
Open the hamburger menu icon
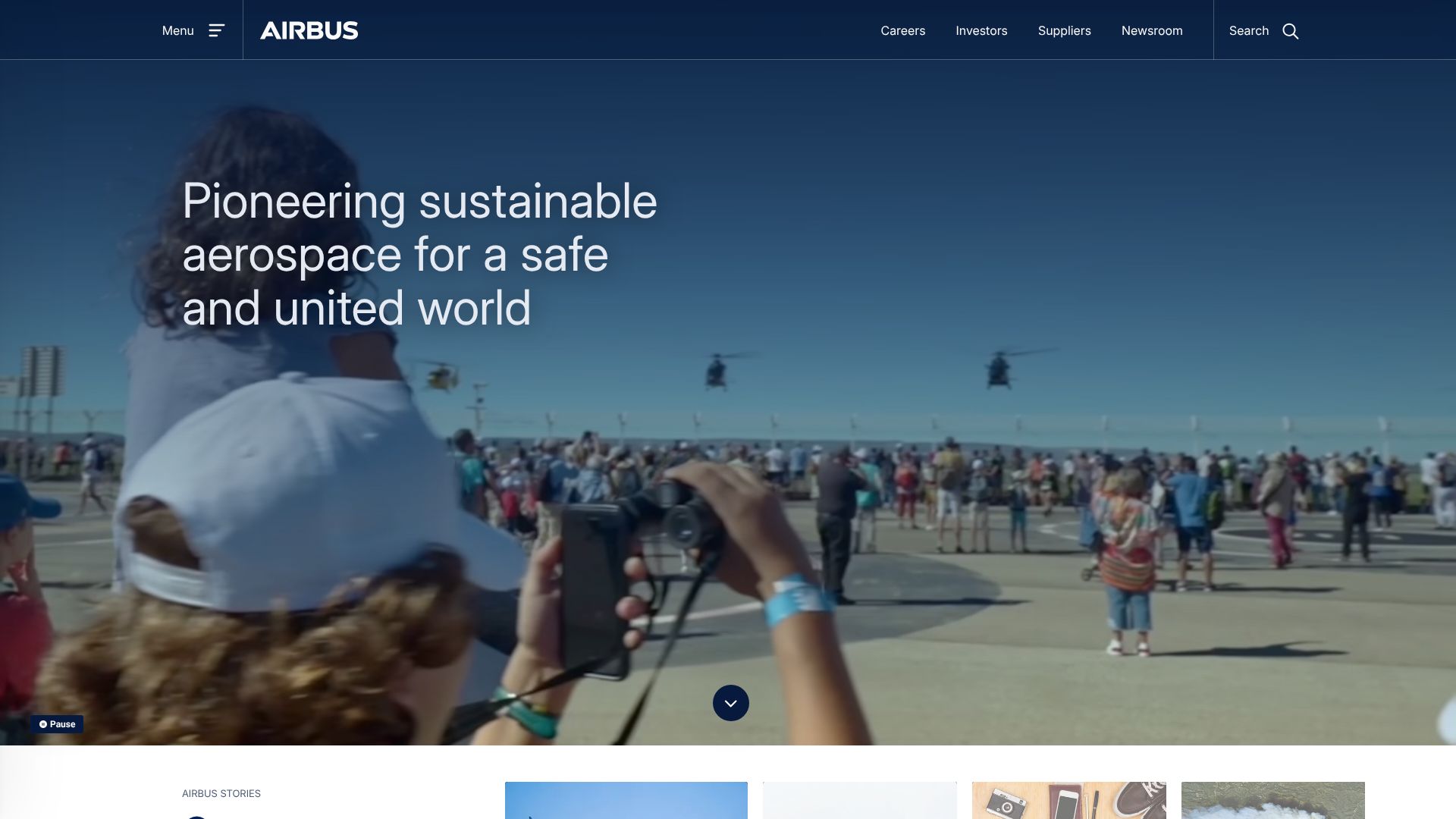click(217, 30)
